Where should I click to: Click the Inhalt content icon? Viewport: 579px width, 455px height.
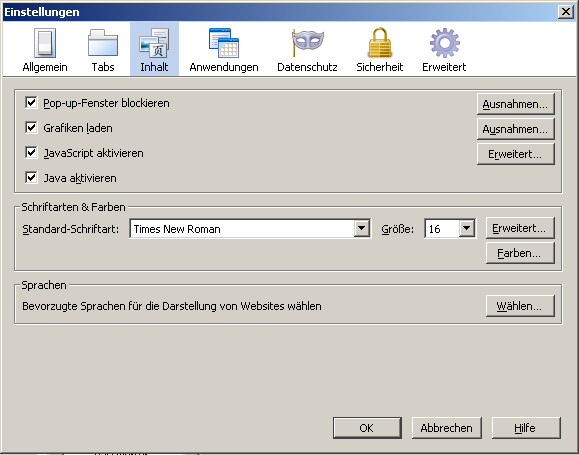point(154,43)
